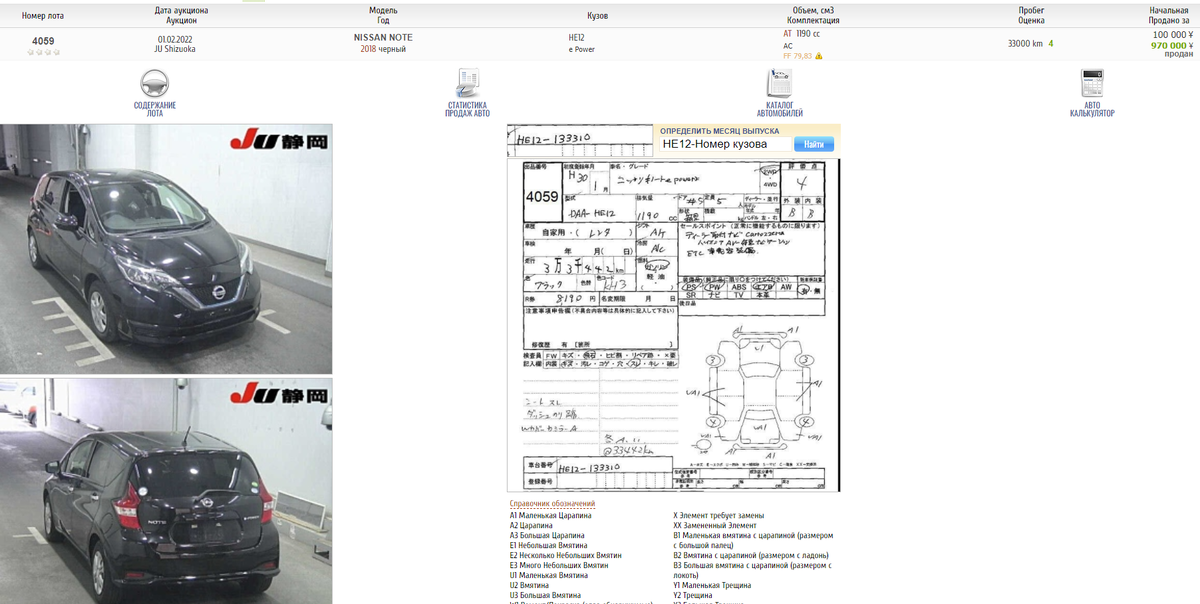
Task: Click legend entry X Элемент требует замены
Action: 718,515
